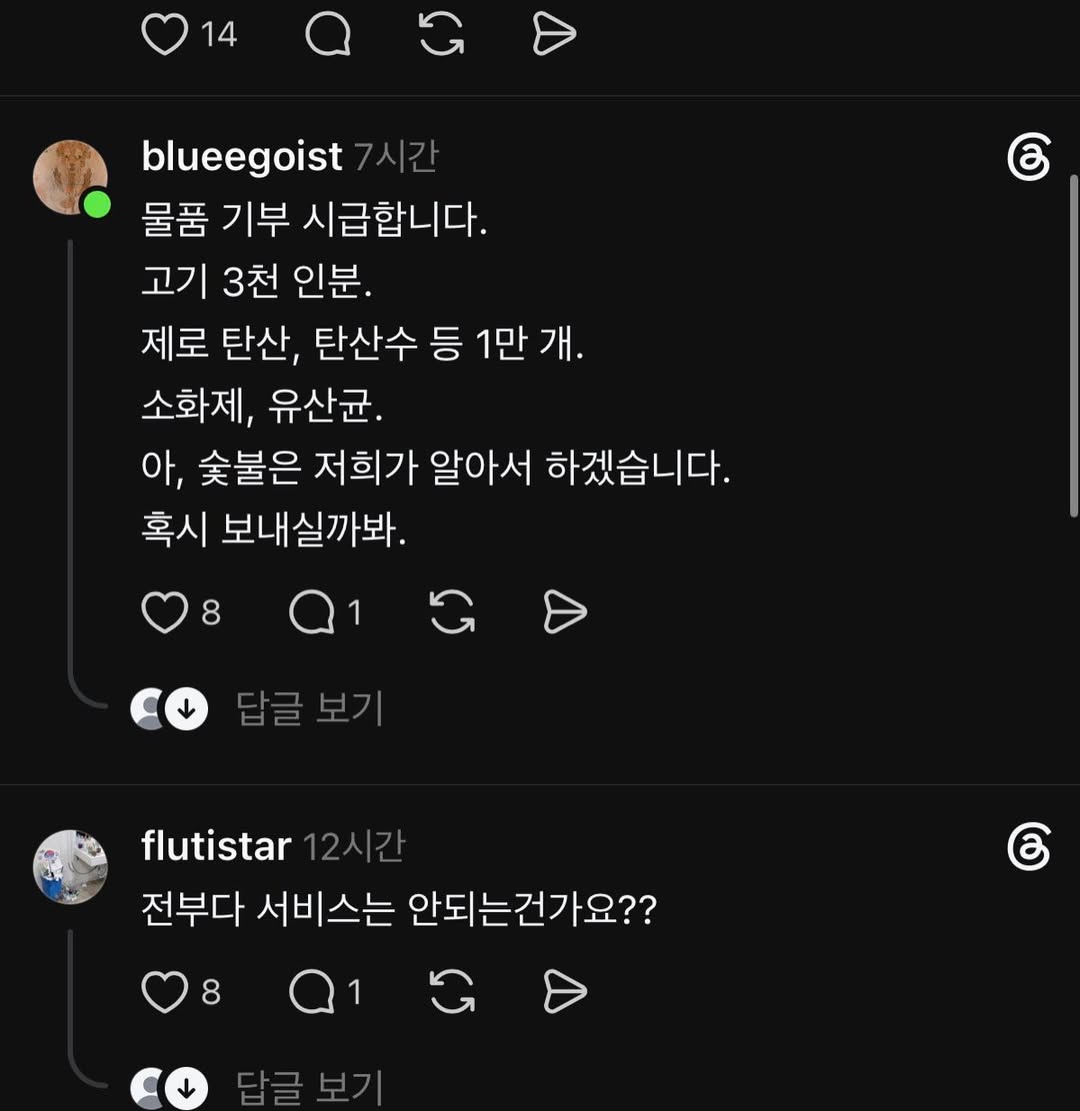Click the Threads logo beside blueegoist's post

(x=1028, y=157)
